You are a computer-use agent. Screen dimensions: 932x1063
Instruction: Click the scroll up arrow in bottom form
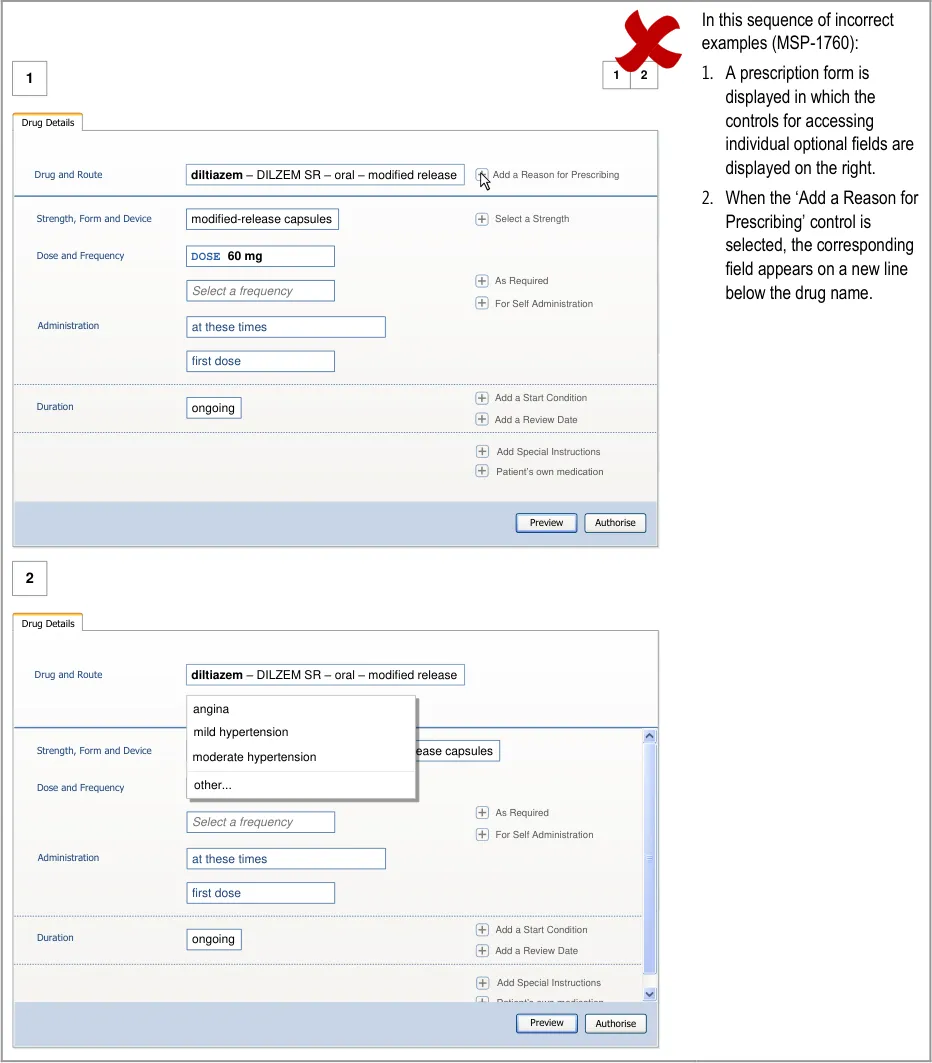tap(649, 737)
